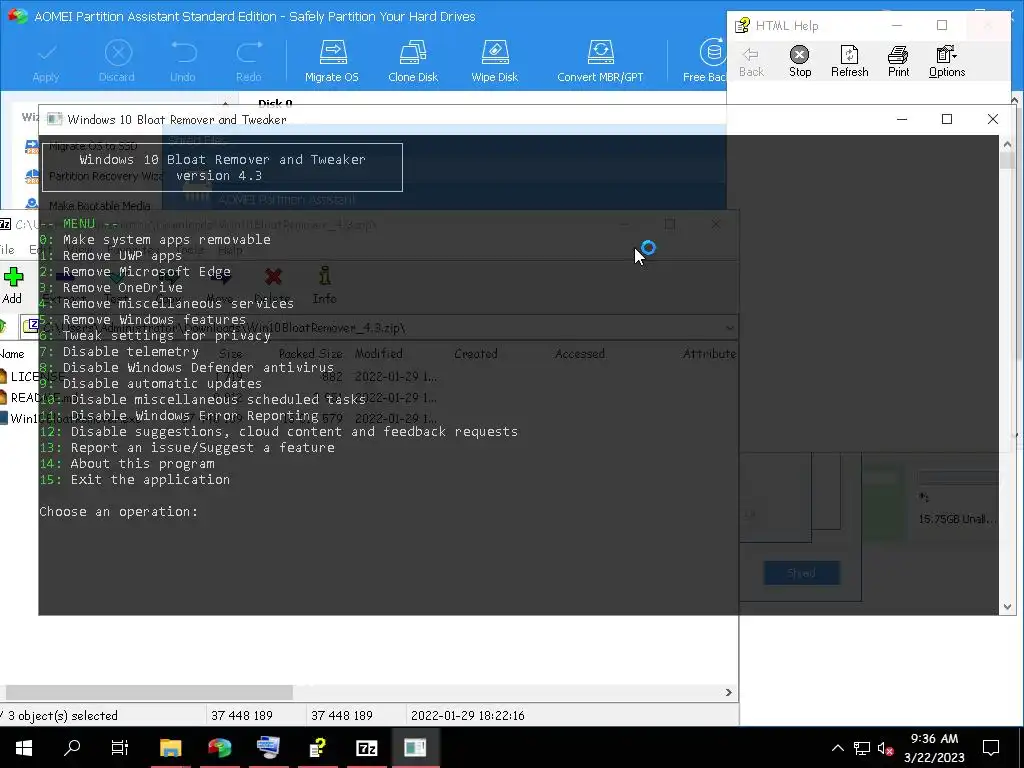Viewport: 1024px width, 768px height.
Task: Click "Report an issue/Suggest a feature" line
Action: click(x=202, y=447)
